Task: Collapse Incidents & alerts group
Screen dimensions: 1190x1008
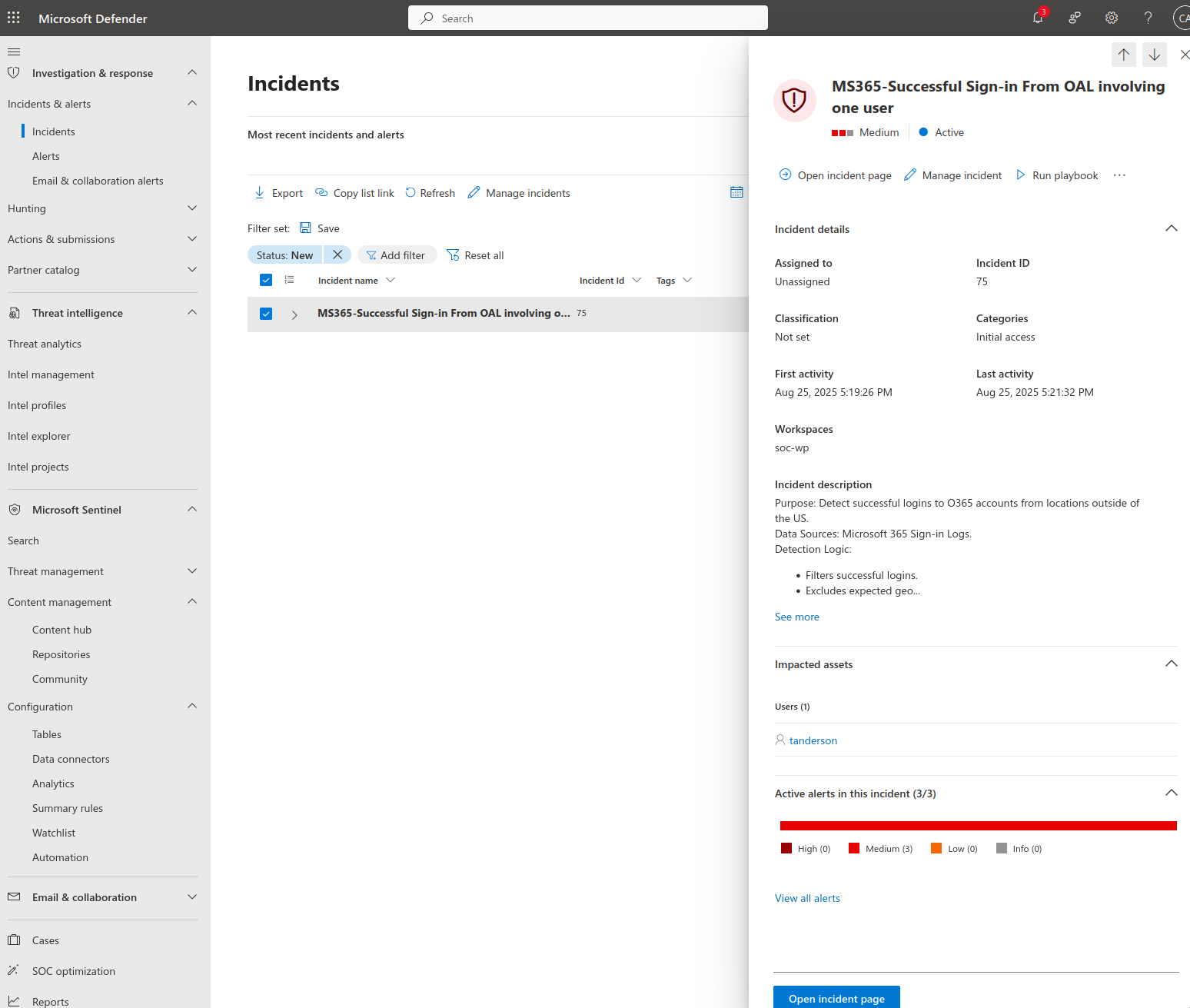Action: pyautogui.click(x=192, y=103)
